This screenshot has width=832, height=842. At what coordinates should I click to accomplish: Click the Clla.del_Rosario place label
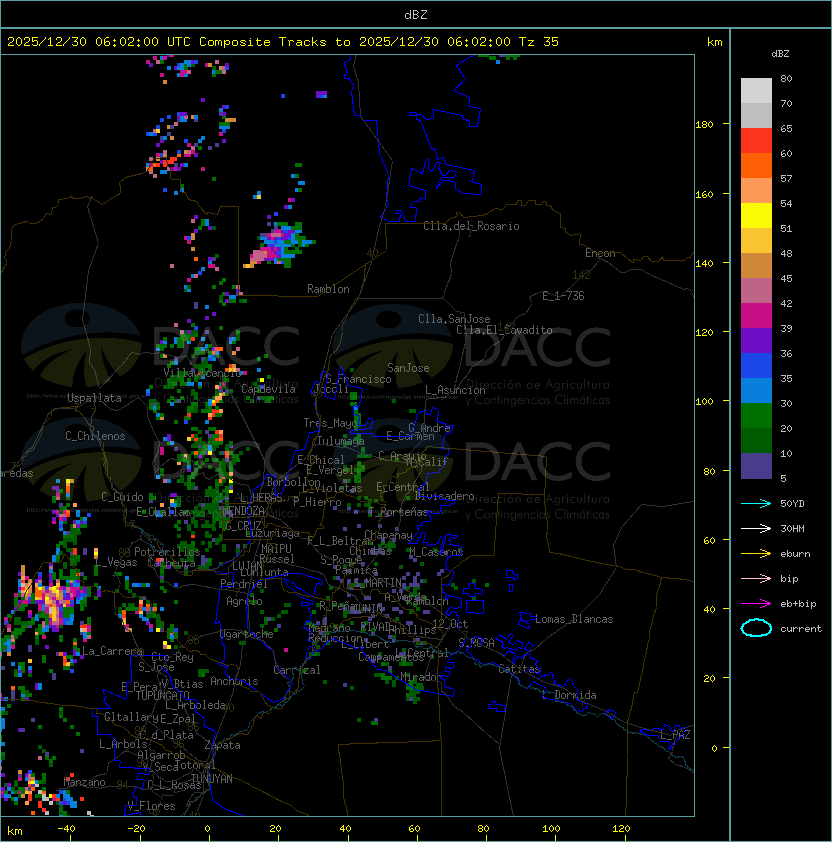(x=471, y=226)
